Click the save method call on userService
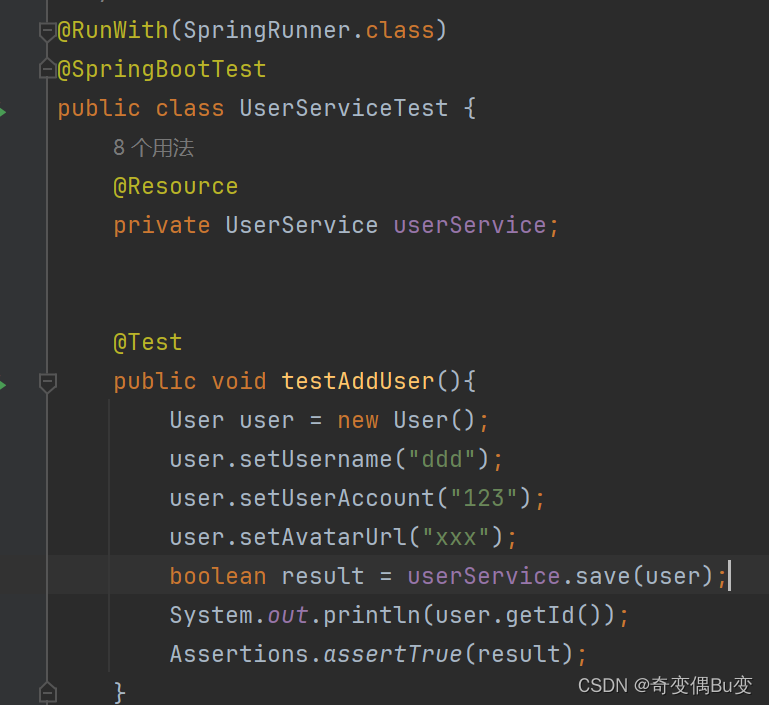 [602, 576]
